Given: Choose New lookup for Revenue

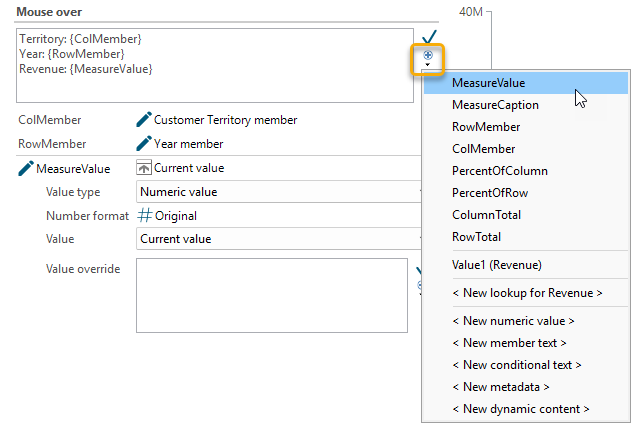Looking at the screenshot, I should coord(527,293).
